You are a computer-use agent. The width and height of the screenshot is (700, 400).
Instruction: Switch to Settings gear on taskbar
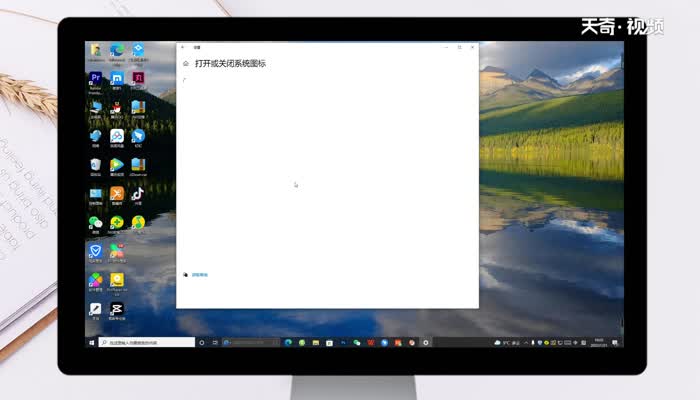coord(425,342)
